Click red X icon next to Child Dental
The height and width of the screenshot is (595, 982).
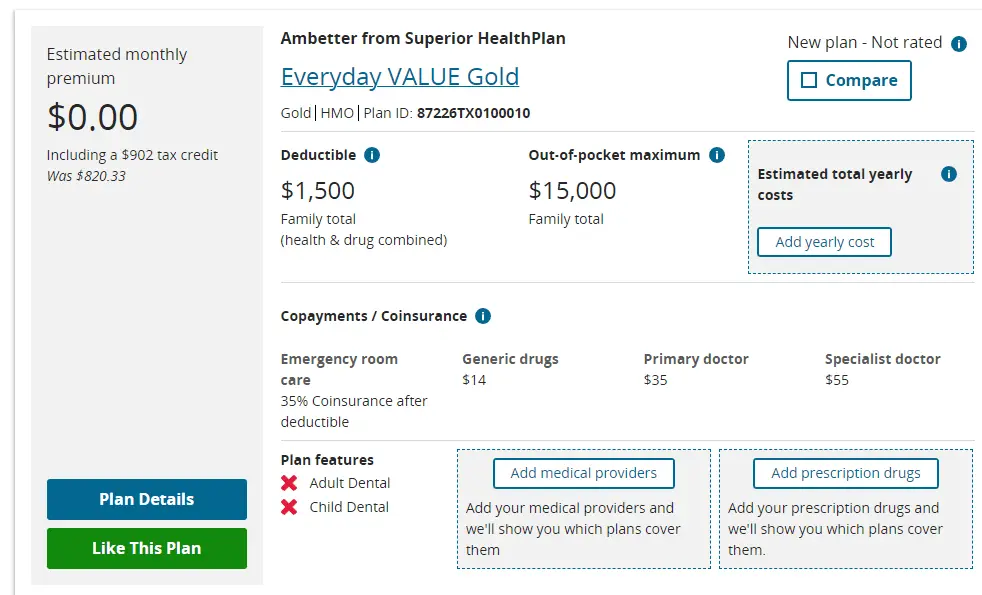[290, 507]
